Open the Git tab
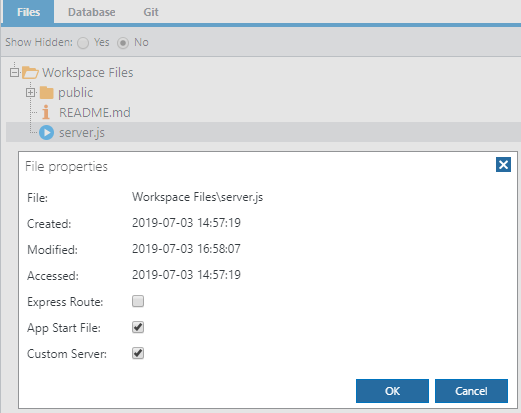The image size is (521, 413). [x=151, y=12]
